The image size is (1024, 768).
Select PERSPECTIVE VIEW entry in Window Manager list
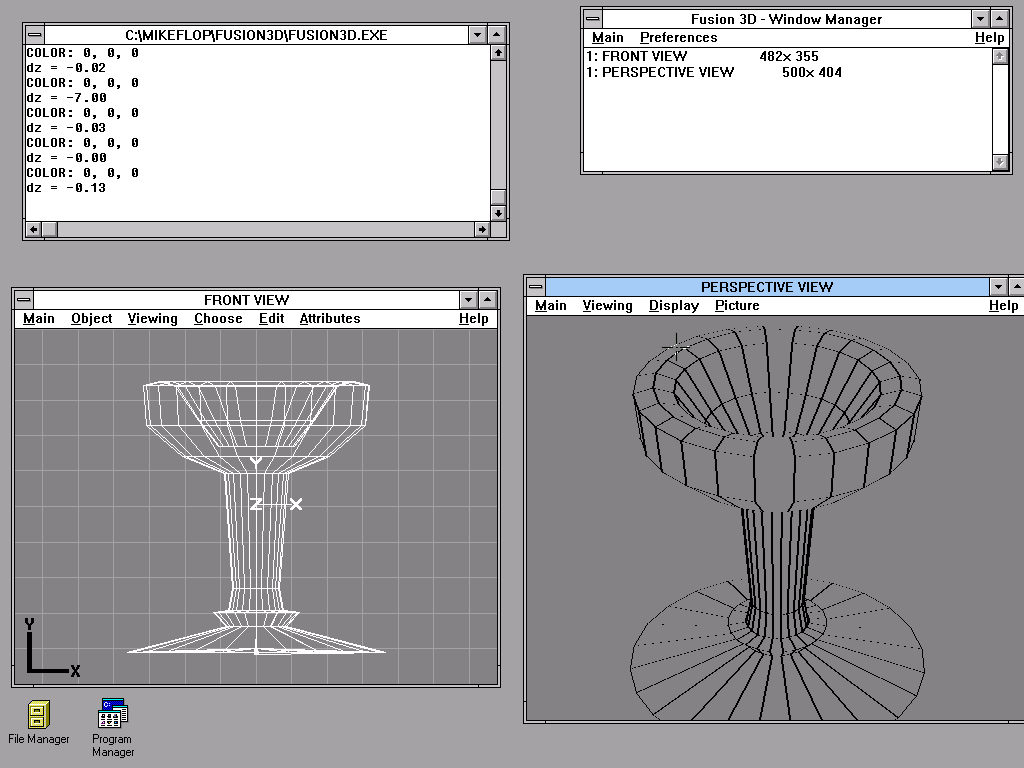pyautogui.click(x=660, y=73)
